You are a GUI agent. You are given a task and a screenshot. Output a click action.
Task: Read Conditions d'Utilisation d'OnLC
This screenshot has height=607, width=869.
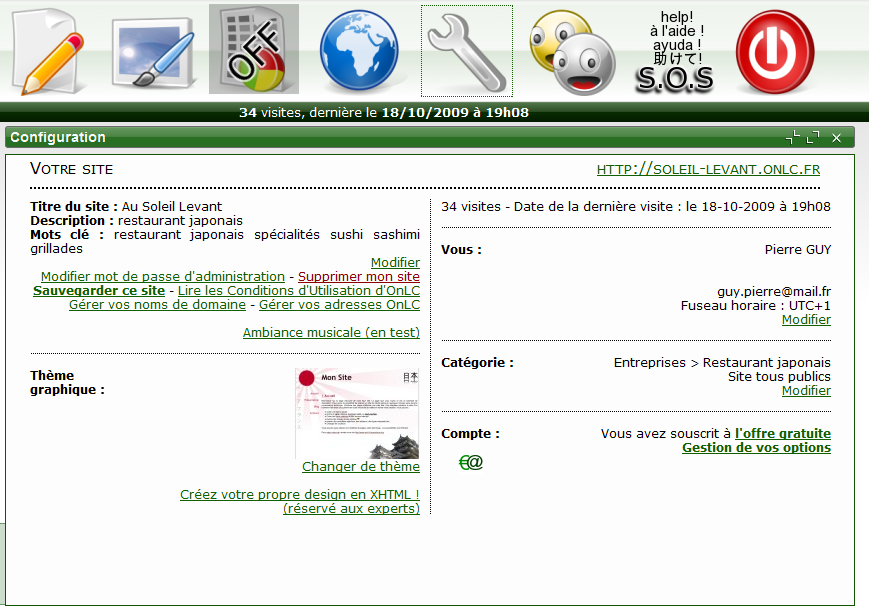(x=299, y=290)
